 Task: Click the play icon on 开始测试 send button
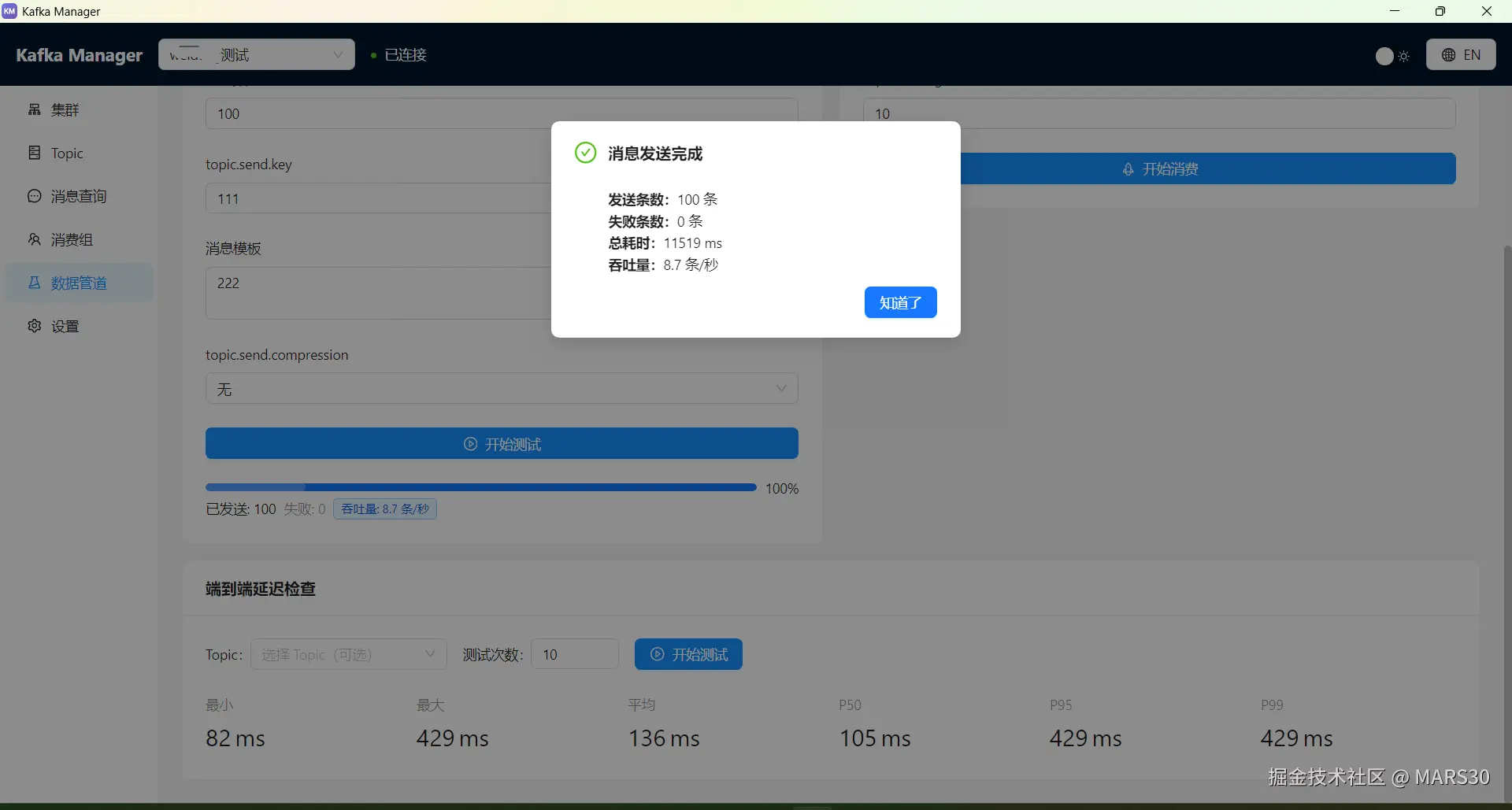coord(470,444)
